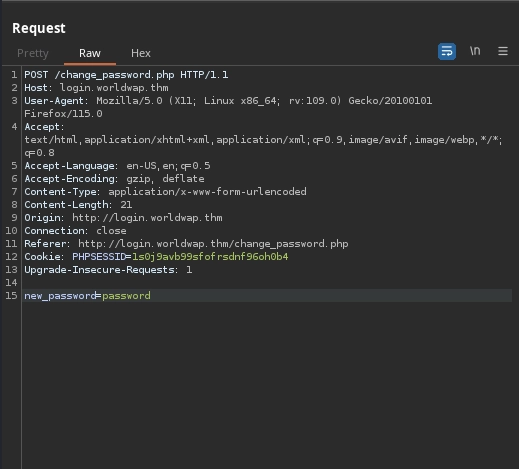Click the Host header line
The image size is (519, 469).
click(x=96, y=88)
